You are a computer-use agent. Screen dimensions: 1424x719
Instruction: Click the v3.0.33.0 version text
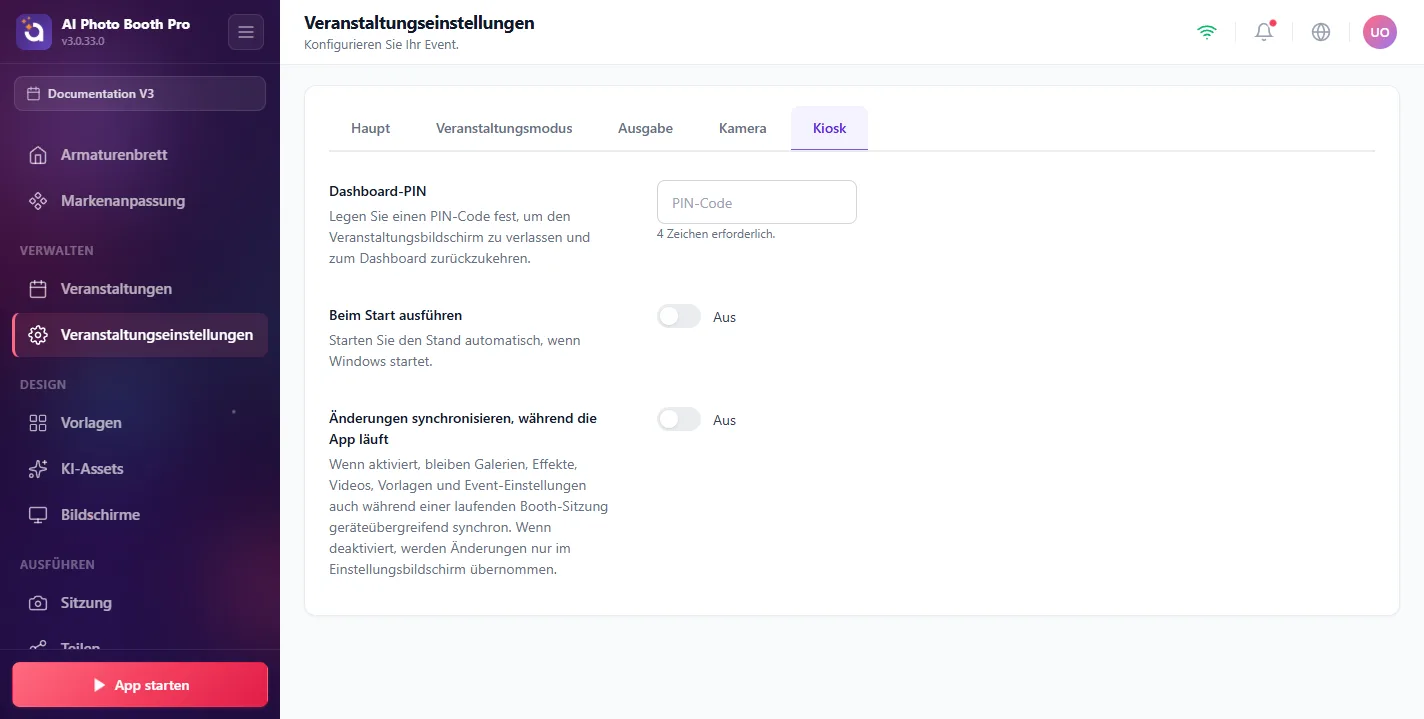click(x=83, y=42)
